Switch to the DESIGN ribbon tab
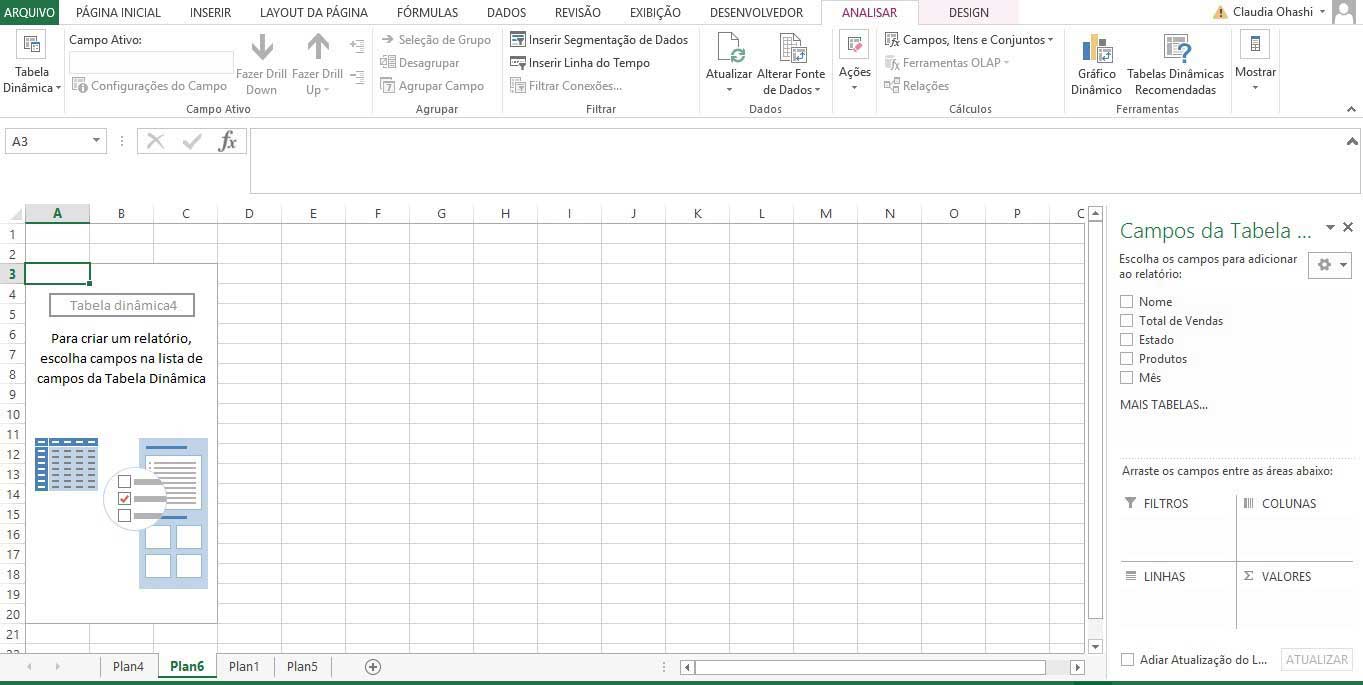Viewport: 1363px width, 685px height. click(968, 13)
